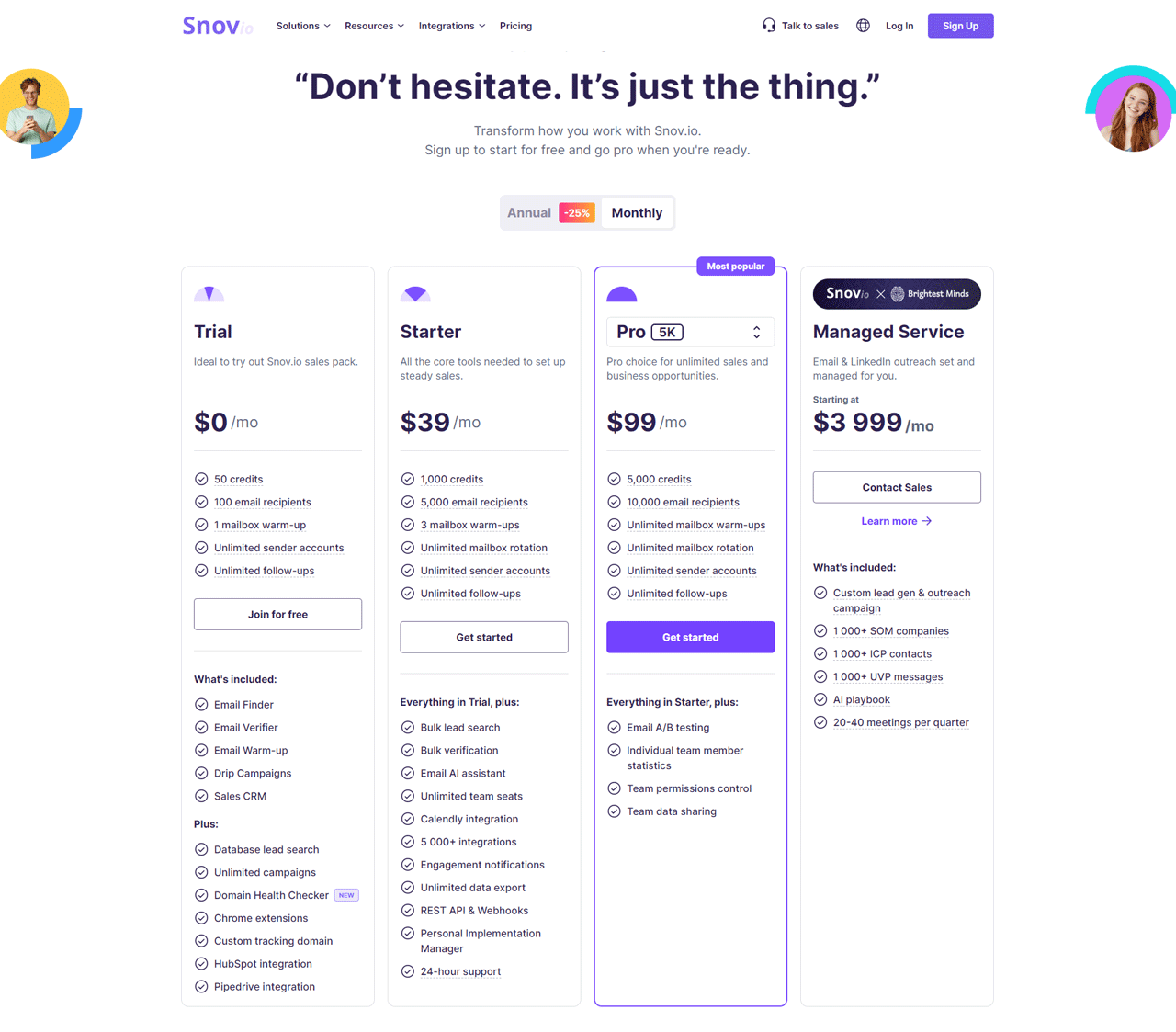The width and height of the screenshot is (1176, 1032).
Task: Follow the Learn more link with arrow
Action: [896, 521]
